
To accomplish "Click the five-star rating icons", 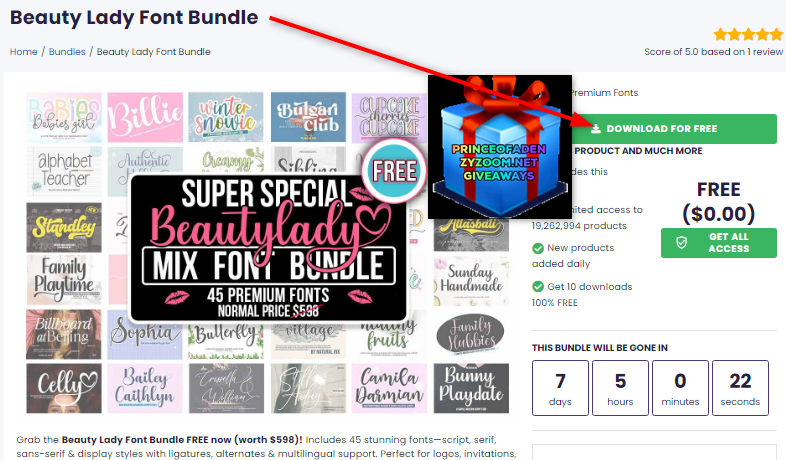I will point(748,35).
